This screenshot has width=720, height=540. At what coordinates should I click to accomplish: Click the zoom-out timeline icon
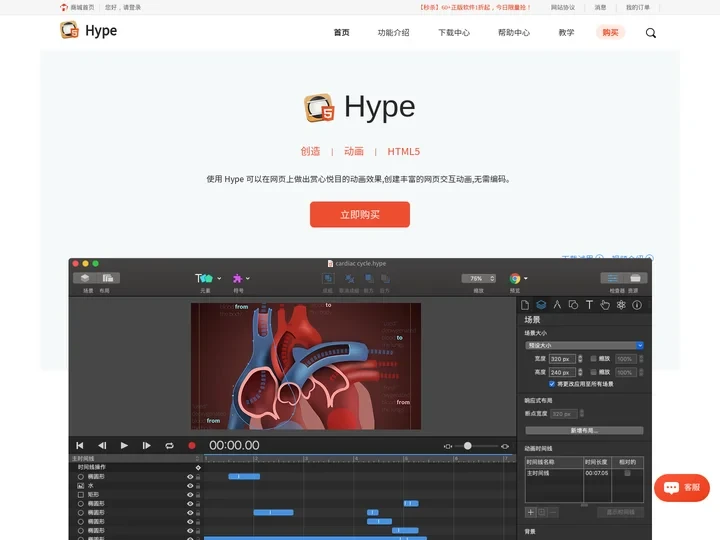(x=448, y=446)
